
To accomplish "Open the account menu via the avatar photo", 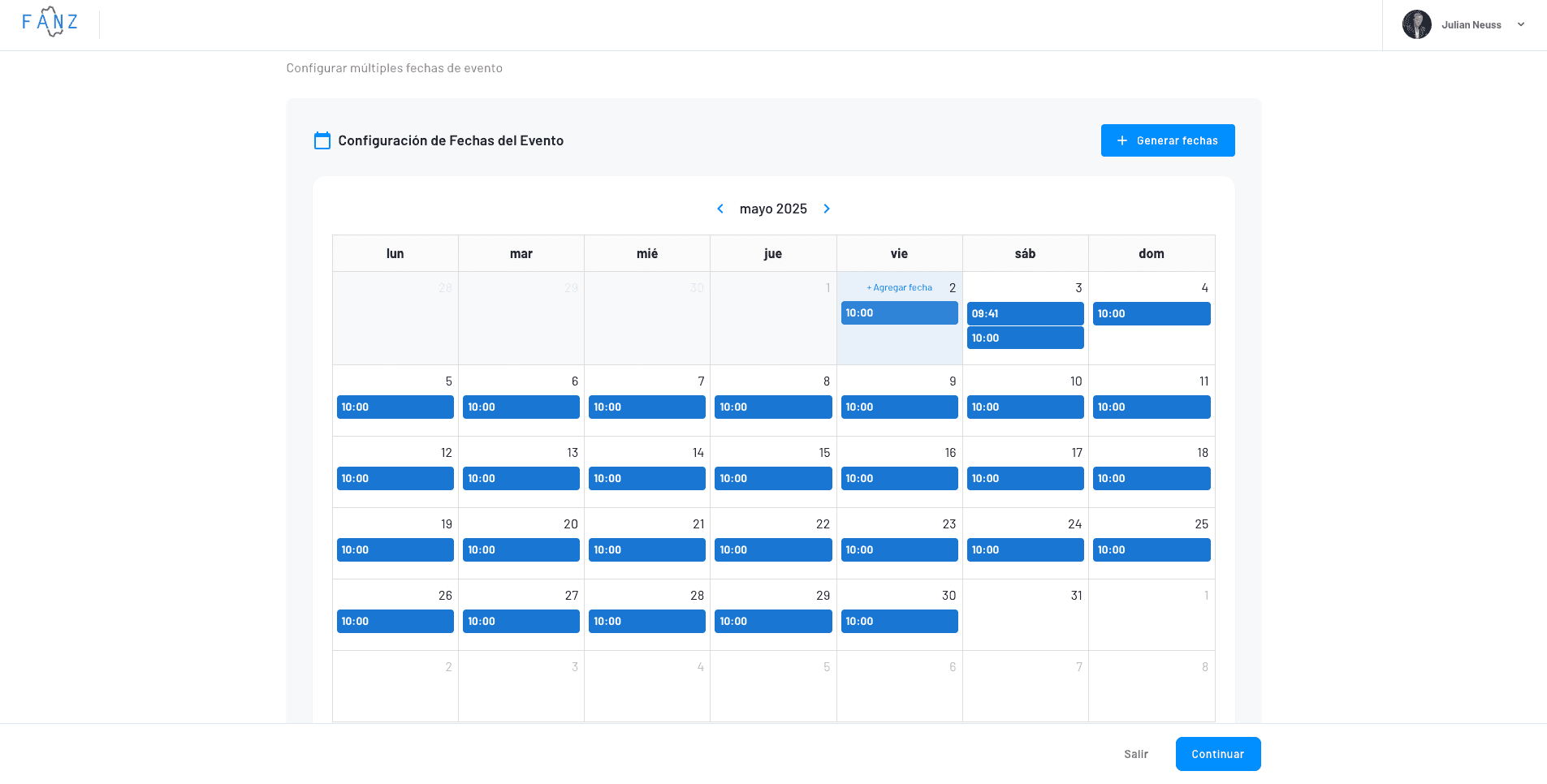I will coord(1416,24).
